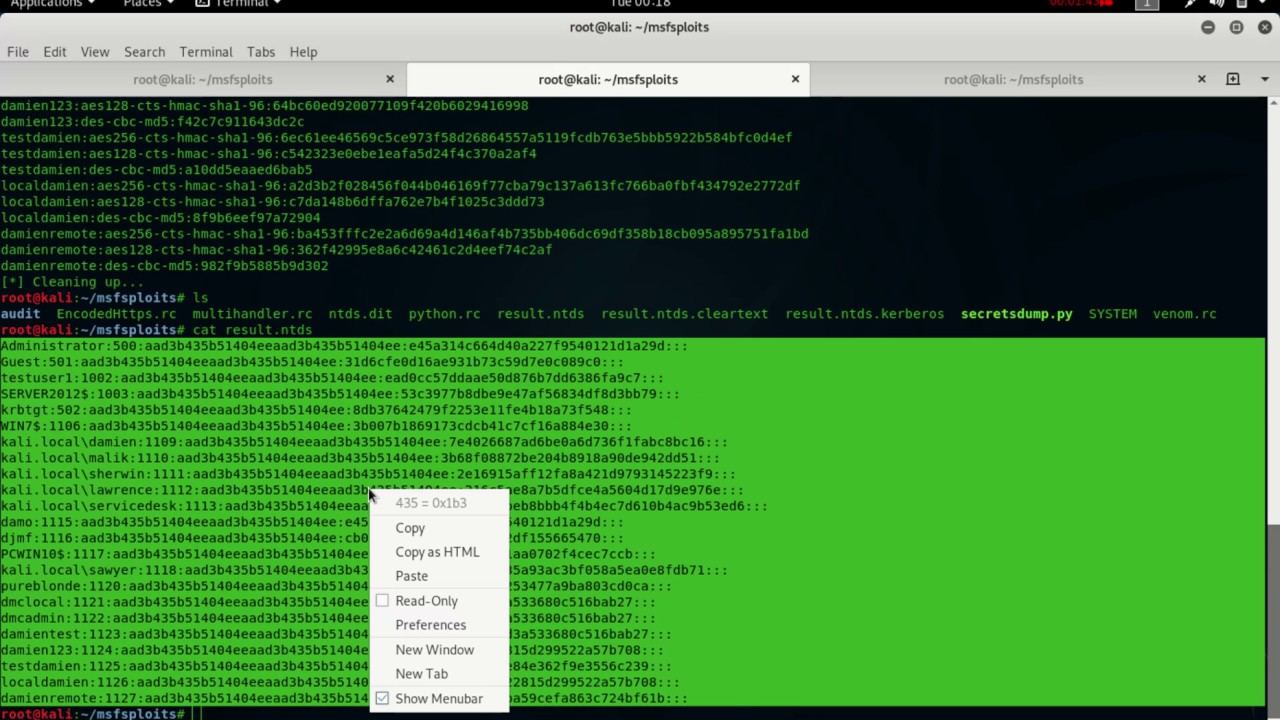Click the result.ntds.cleartext filename

click(684, 314)
